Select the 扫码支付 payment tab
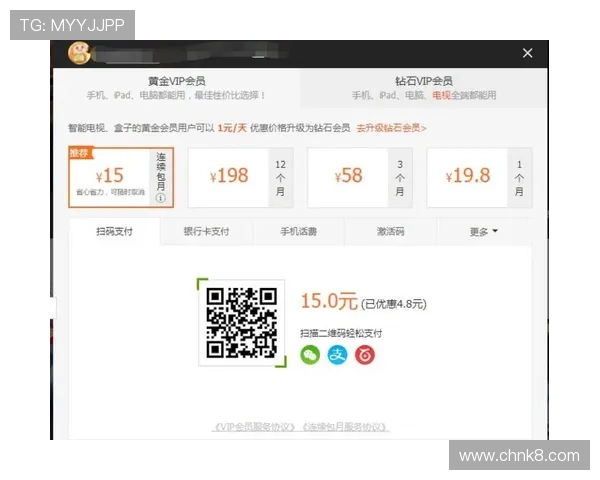The width and height of the screenshot is (600, 480). click(x=114, y=232)
